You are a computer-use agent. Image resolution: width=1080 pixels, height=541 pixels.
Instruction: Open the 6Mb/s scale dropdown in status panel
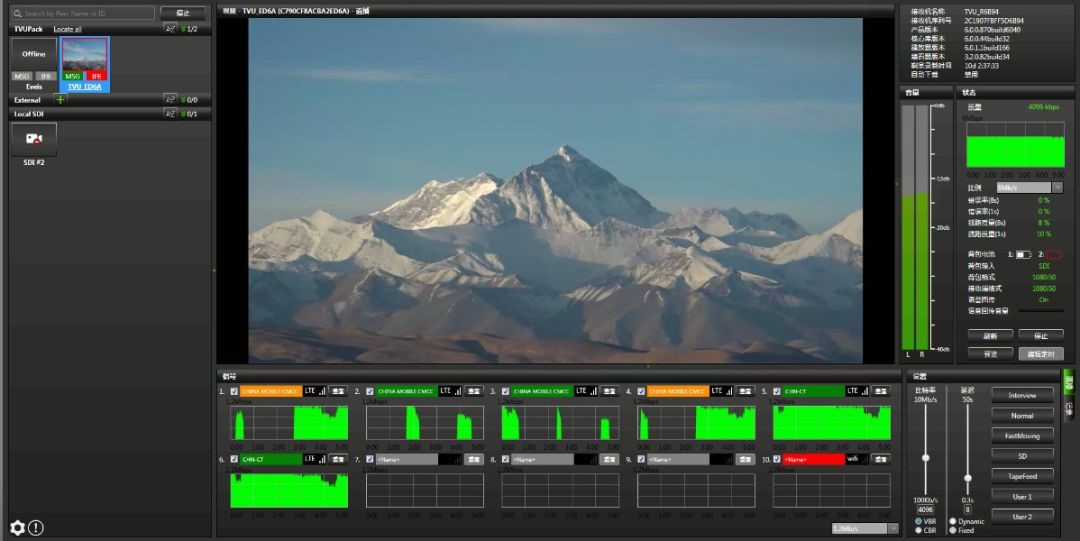coord(1029,187)
